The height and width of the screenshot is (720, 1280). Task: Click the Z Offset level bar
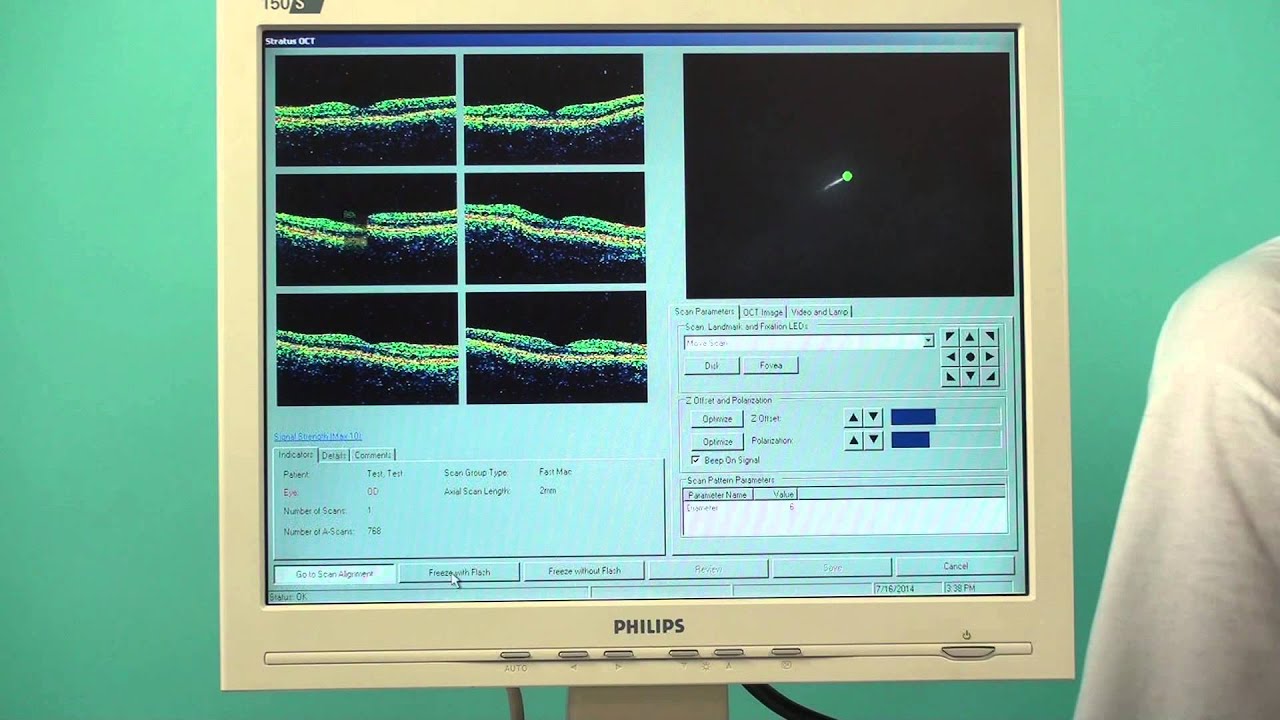[945, 416]
